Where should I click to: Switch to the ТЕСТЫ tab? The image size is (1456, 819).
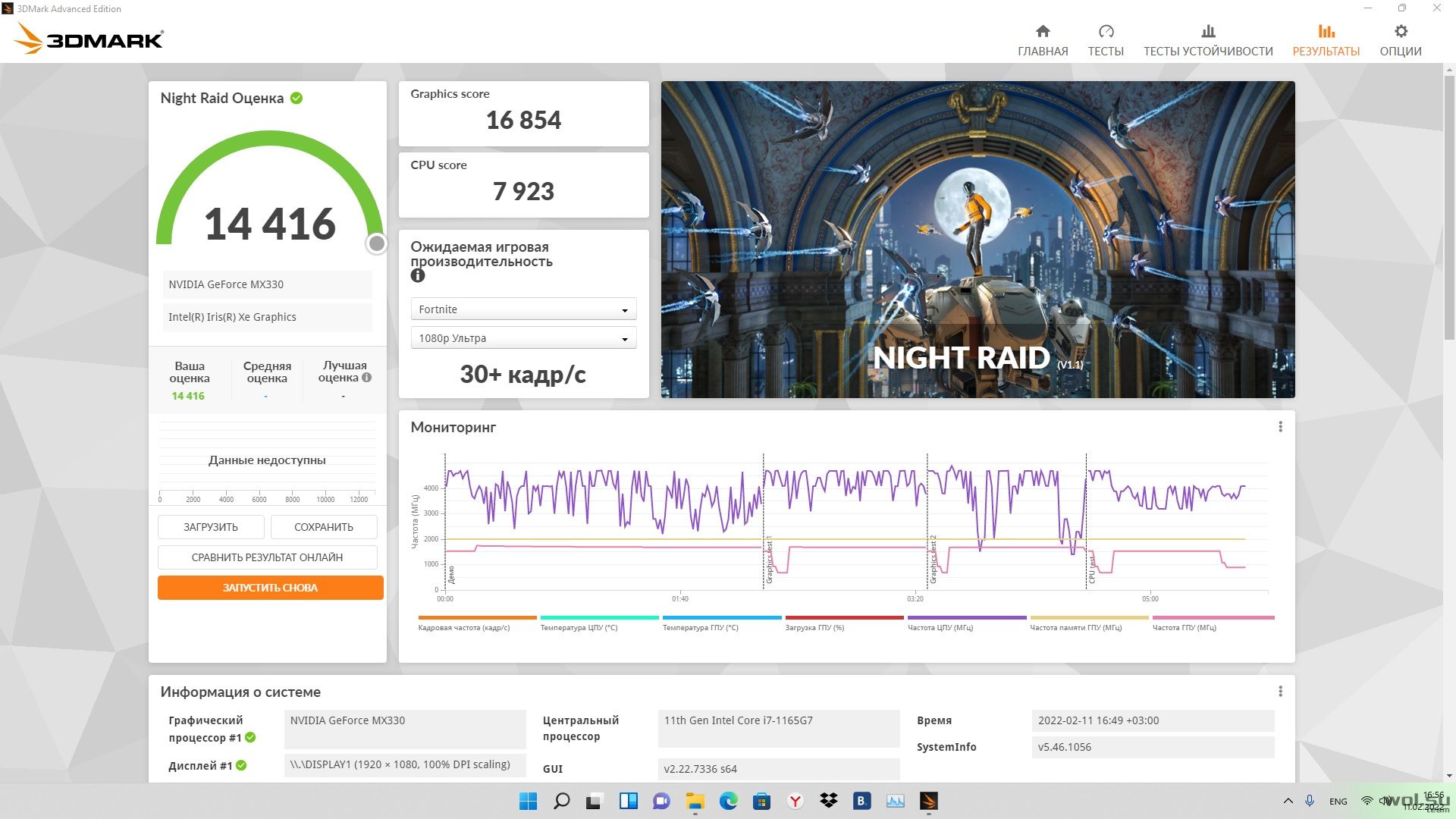[1106, 40]
